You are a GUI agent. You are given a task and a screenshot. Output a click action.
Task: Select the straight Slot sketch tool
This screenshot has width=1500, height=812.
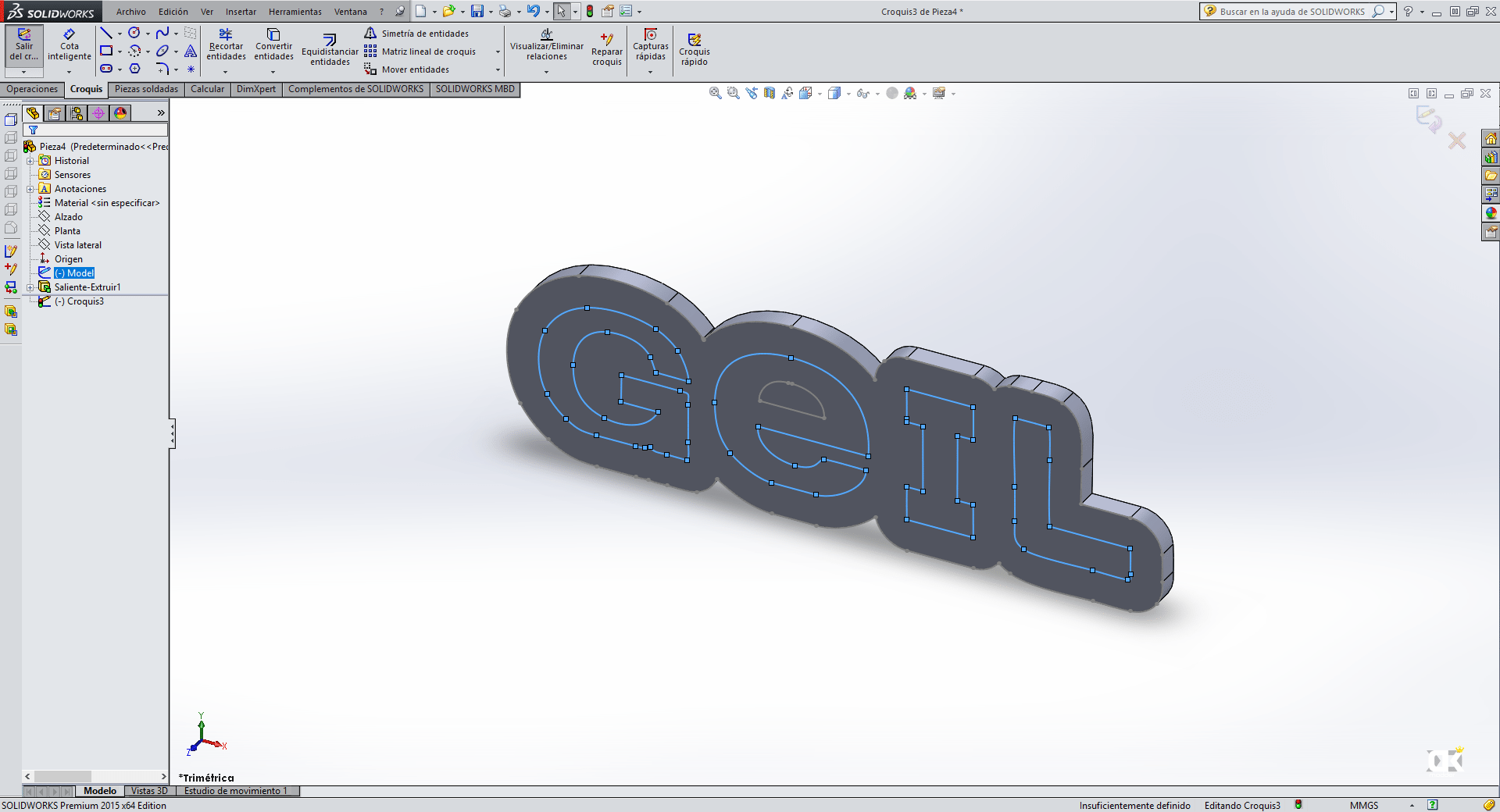click(106, 69)
